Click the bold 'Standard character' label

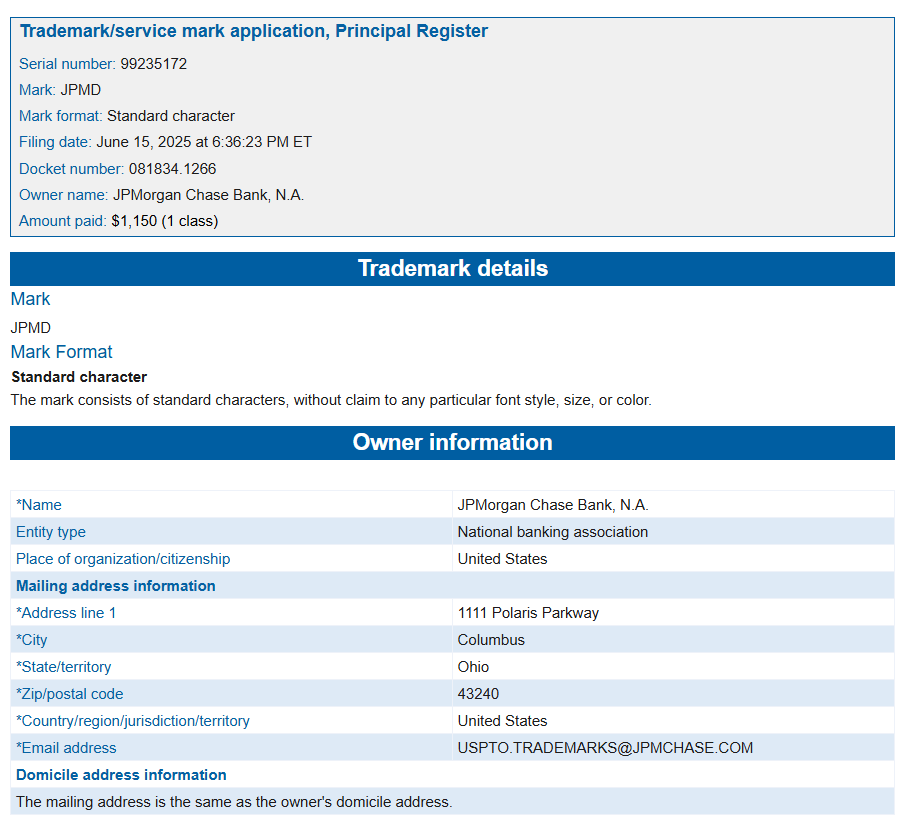pos(79,377)
